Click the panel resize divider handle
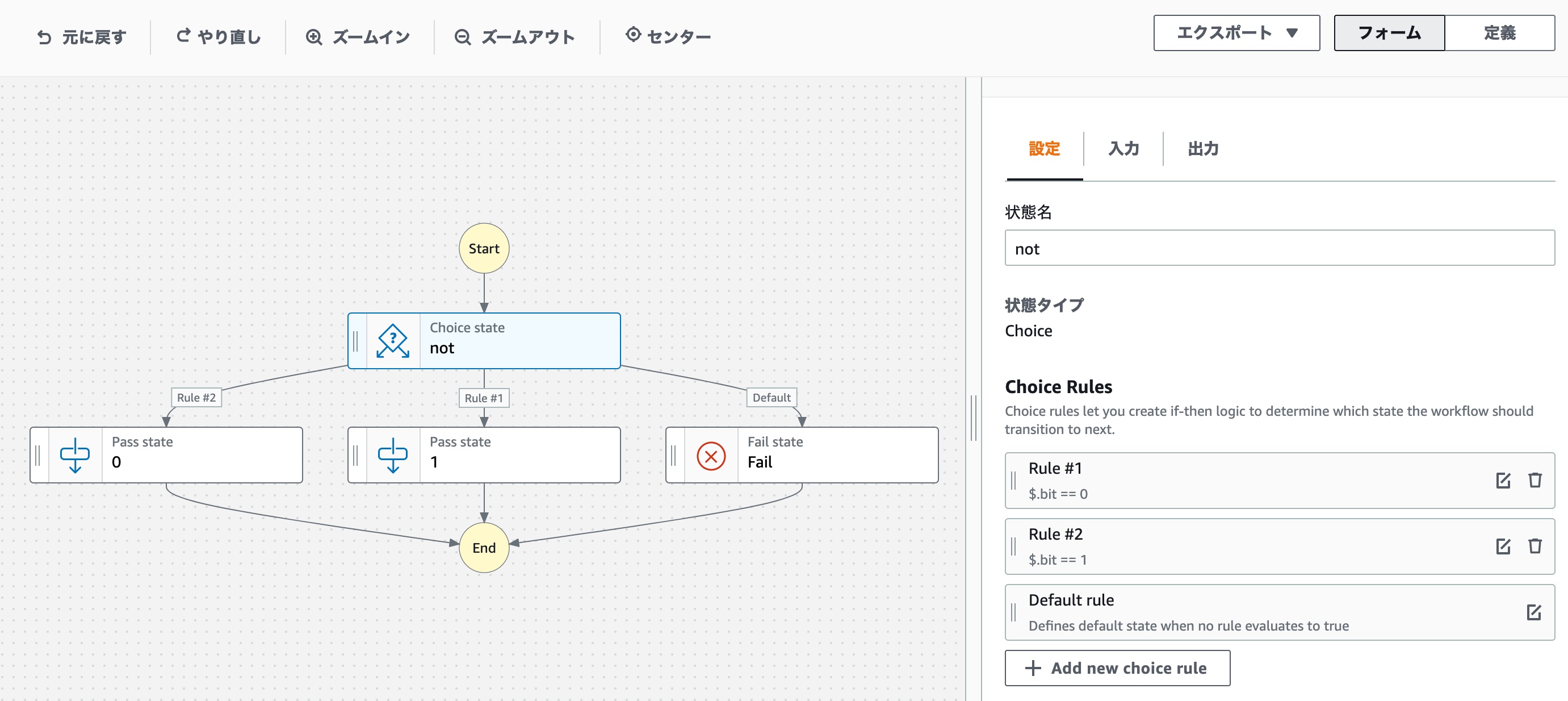The image size is (1568, 701). tap(973, 419)
